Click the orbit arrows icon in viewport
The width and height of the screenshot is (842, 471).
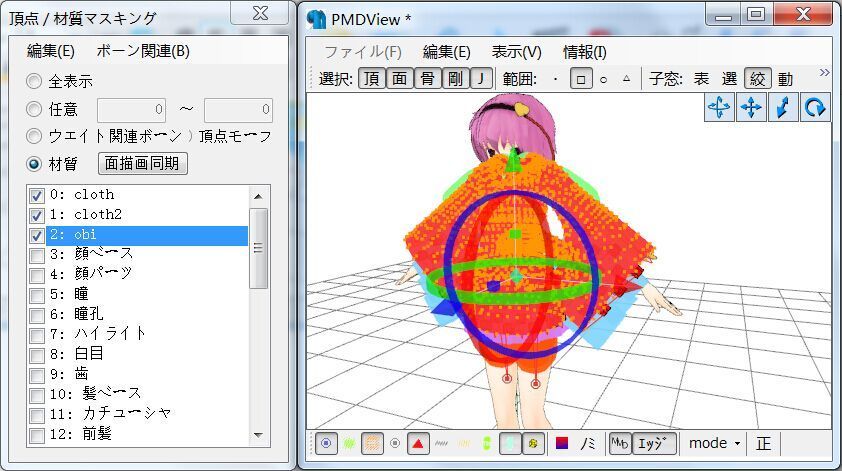(x=719, y=108)
